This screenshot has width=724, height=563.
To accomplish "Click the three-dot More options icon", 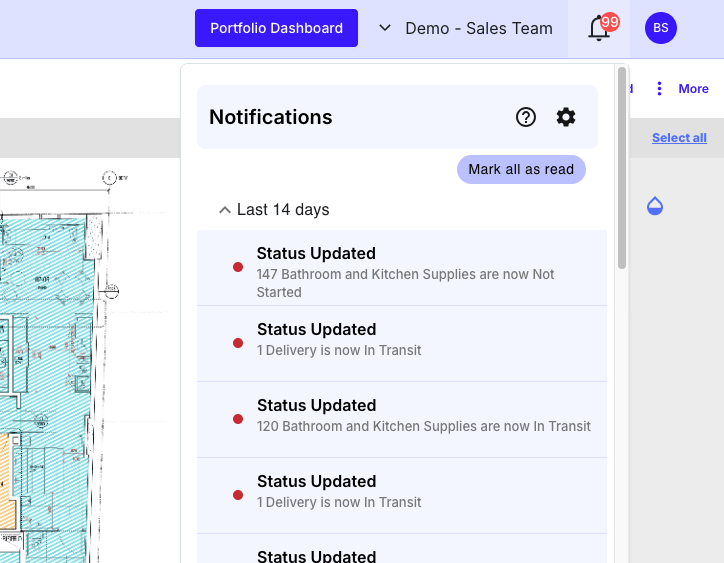I will coord(659,88).
